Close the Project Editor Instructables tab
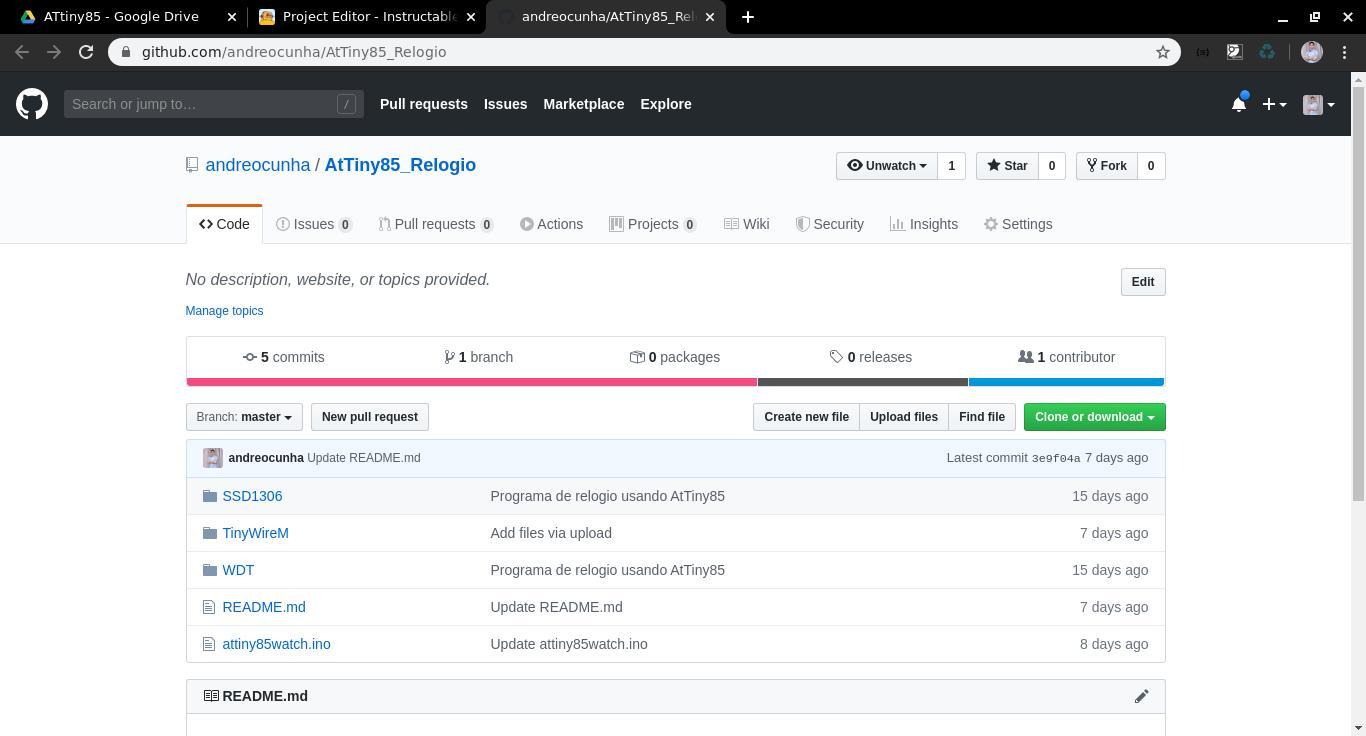 point(471,17)
